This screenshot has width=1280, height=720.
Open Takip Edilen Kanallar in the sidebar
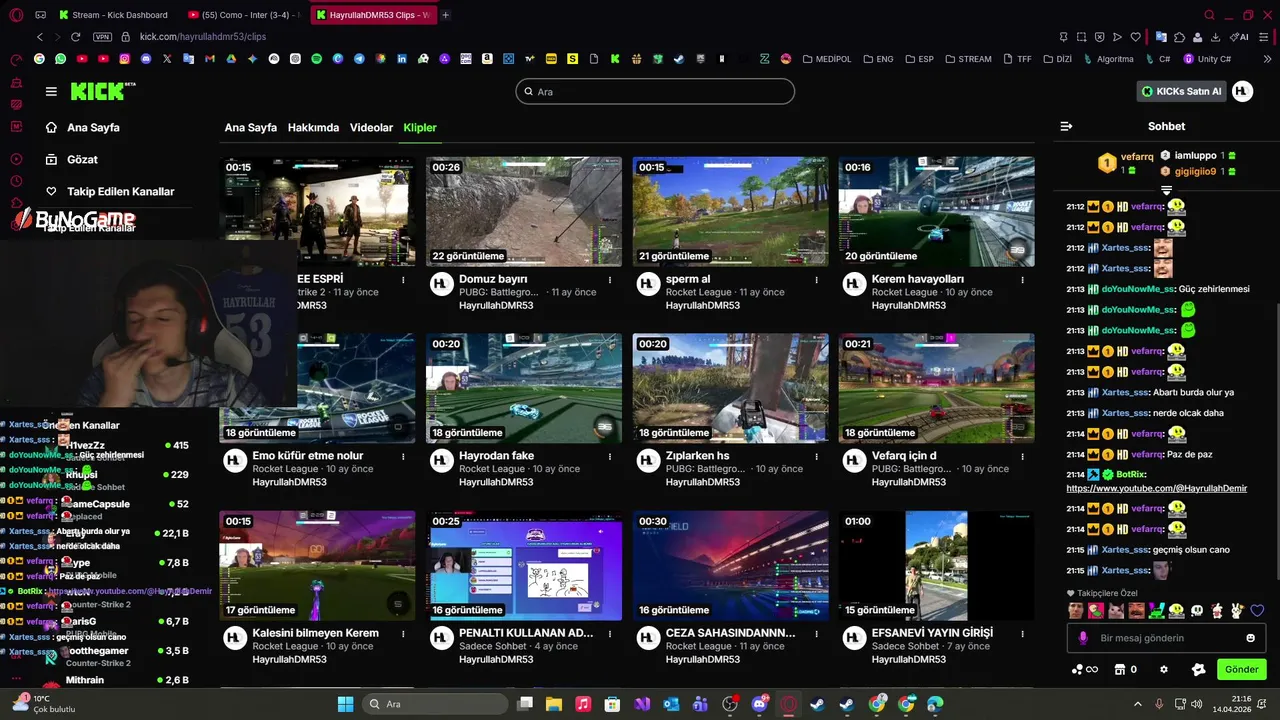pyautogui.click(x=120, y=191)
